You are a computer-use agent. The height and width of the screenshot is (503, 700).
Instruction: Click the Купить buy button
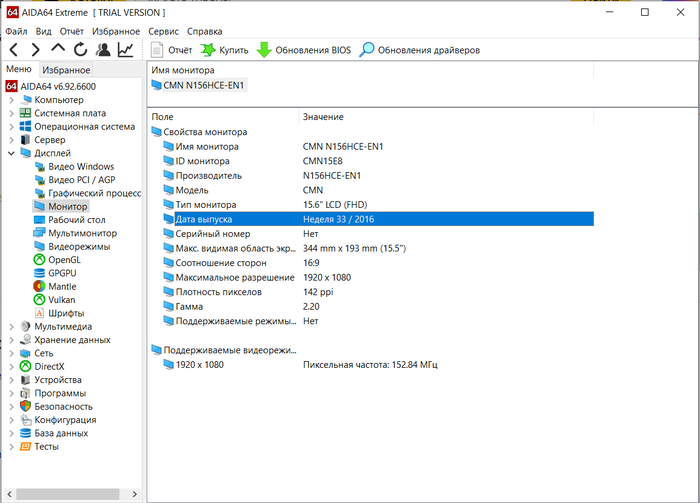[x=224, y=50]
